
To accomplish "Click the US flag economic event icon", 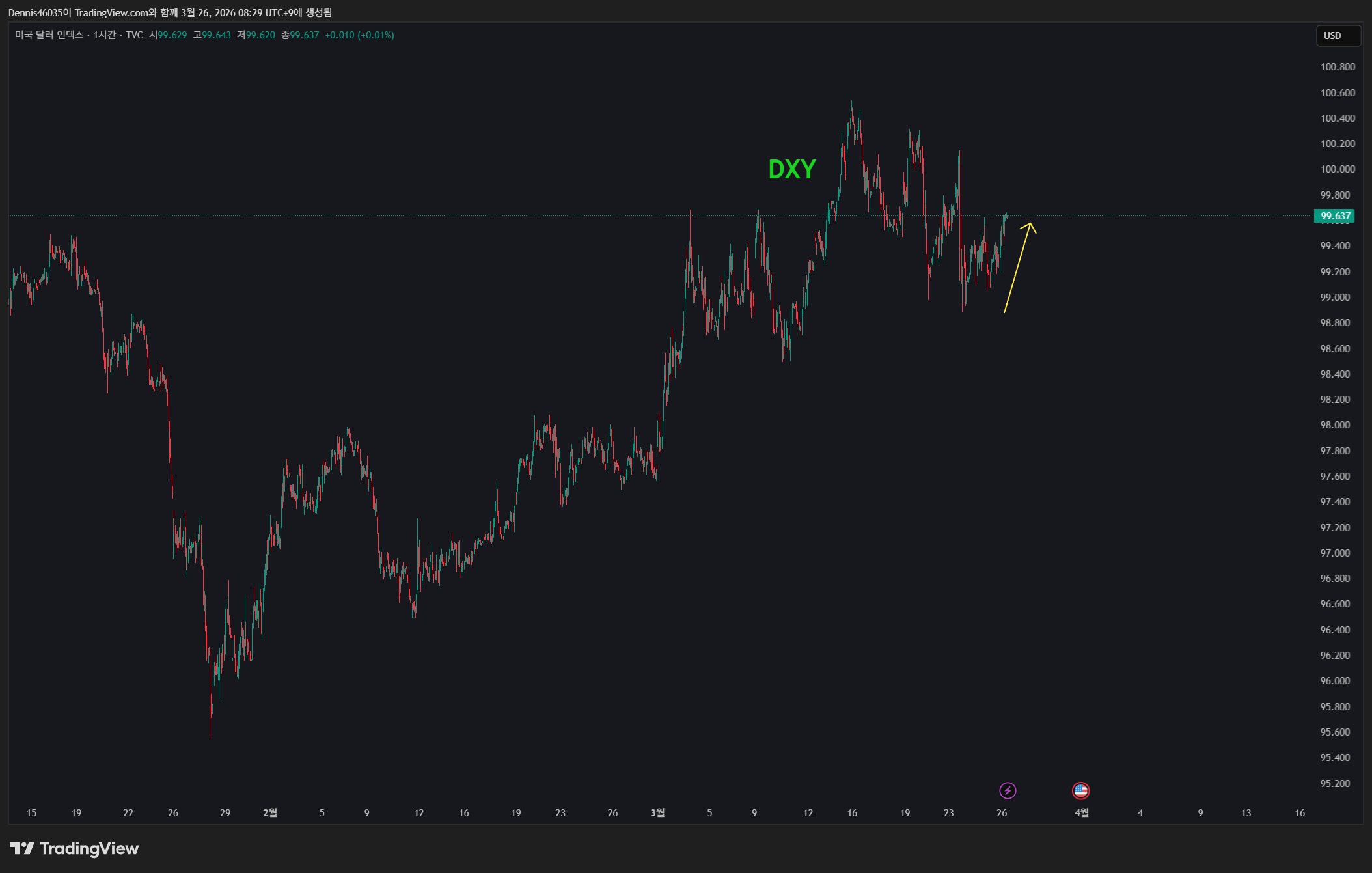I will click(1080, 790).
